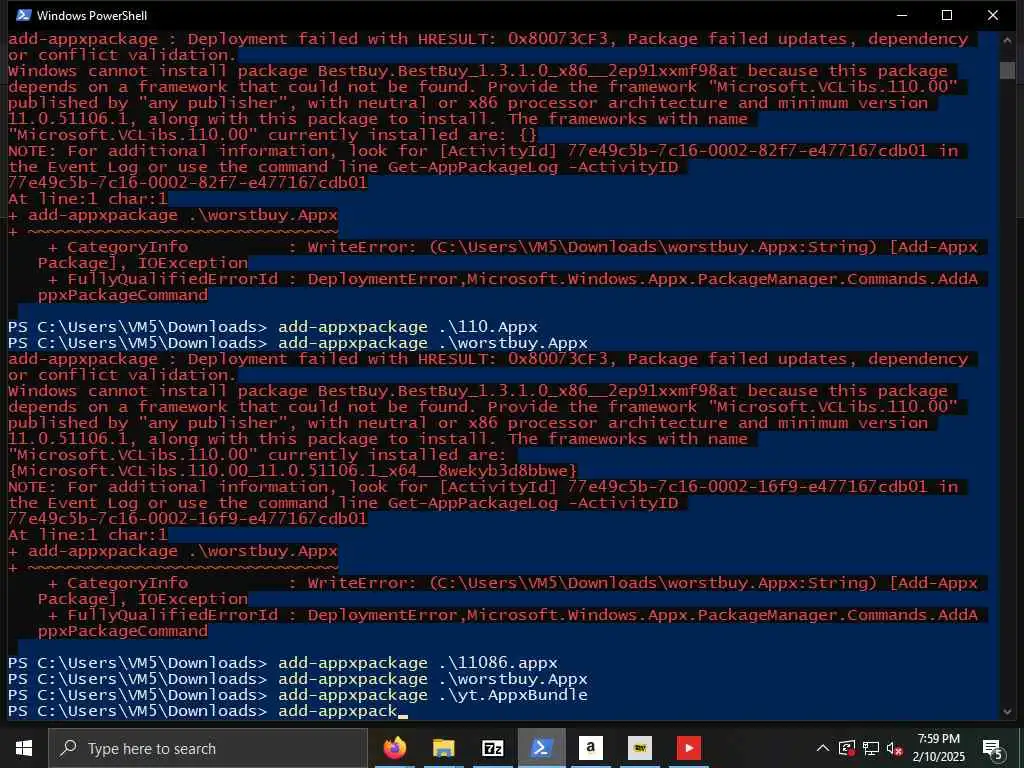Viewport: 1024px width, 768px height.
Task: Maximize the PowerShell window
Action: (x=947, y=15)
